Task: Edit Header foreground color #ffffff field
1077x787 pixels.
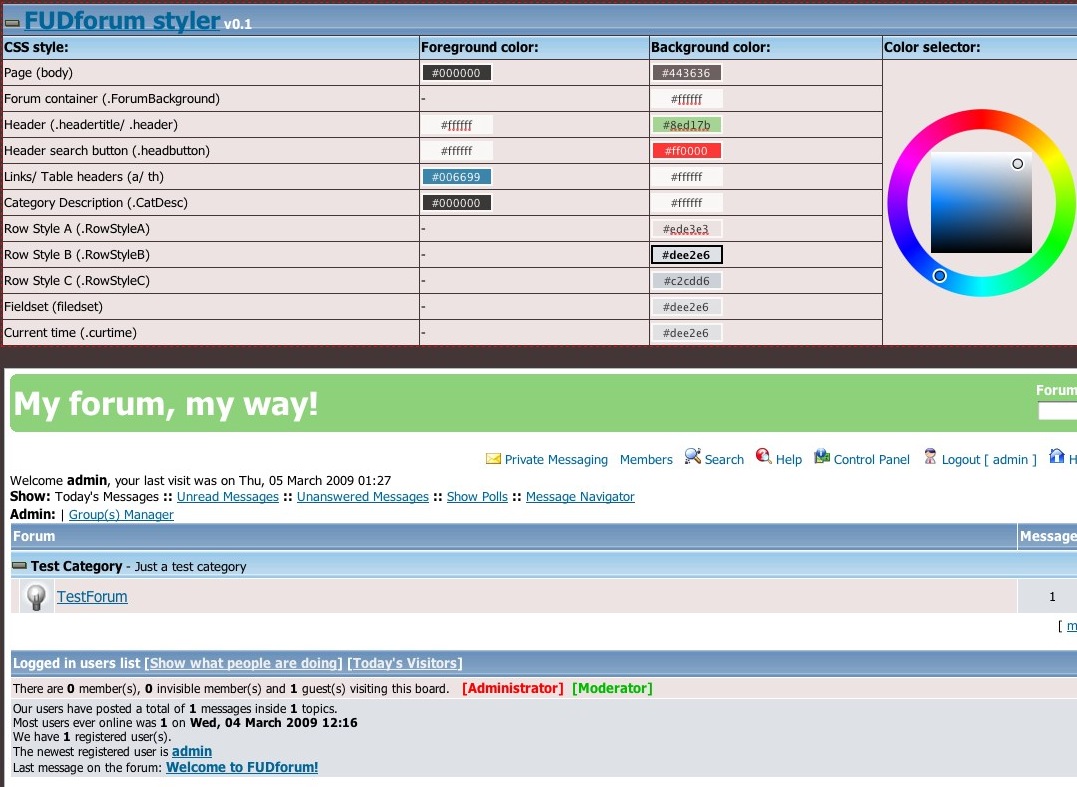Action: [x=456, y=125]
